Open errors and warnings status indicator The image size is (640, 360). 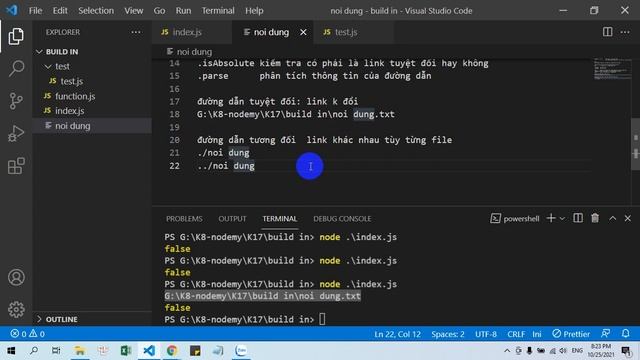tap(27, 334)
